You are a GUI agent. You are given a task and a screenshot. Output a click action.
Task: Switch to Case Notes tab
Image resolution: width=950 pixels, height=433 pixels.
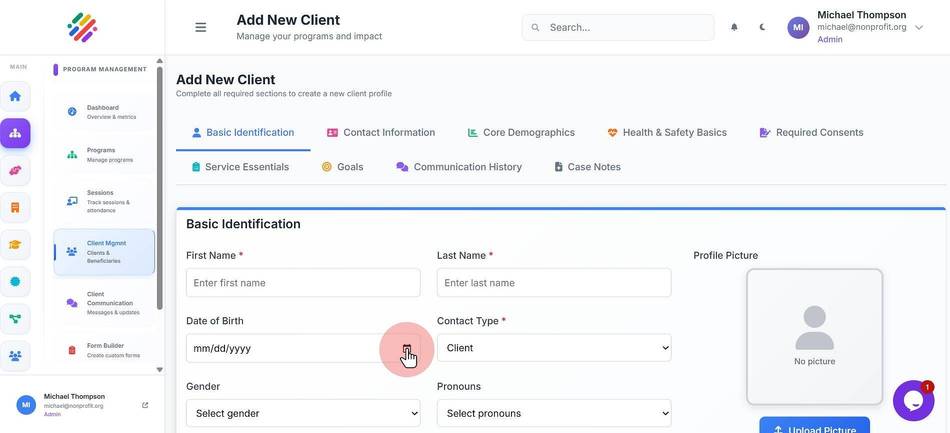click(x=587, y=167)
